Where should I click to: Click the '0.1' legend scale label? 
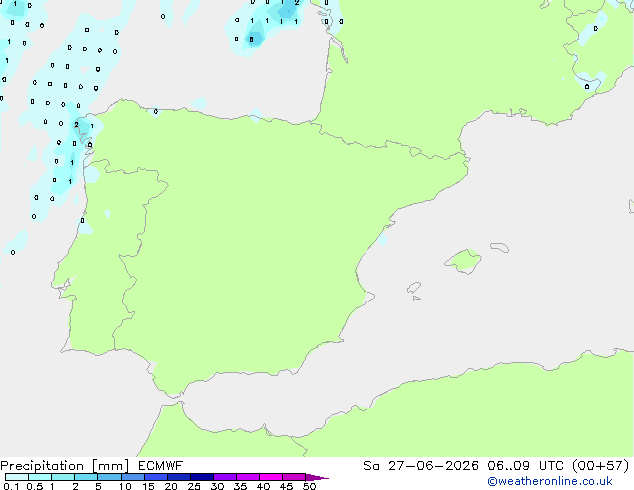[x=11, y=486]
